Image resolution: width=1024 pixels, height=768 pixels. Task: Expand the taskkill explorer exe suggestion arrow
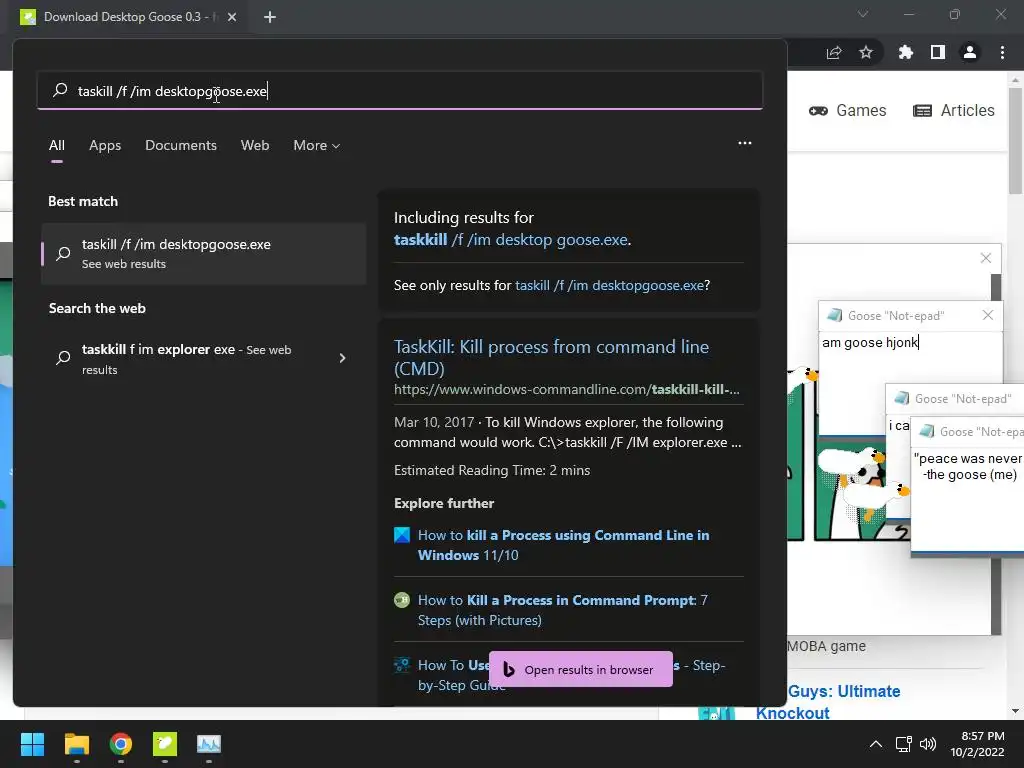tap(342, 358)
